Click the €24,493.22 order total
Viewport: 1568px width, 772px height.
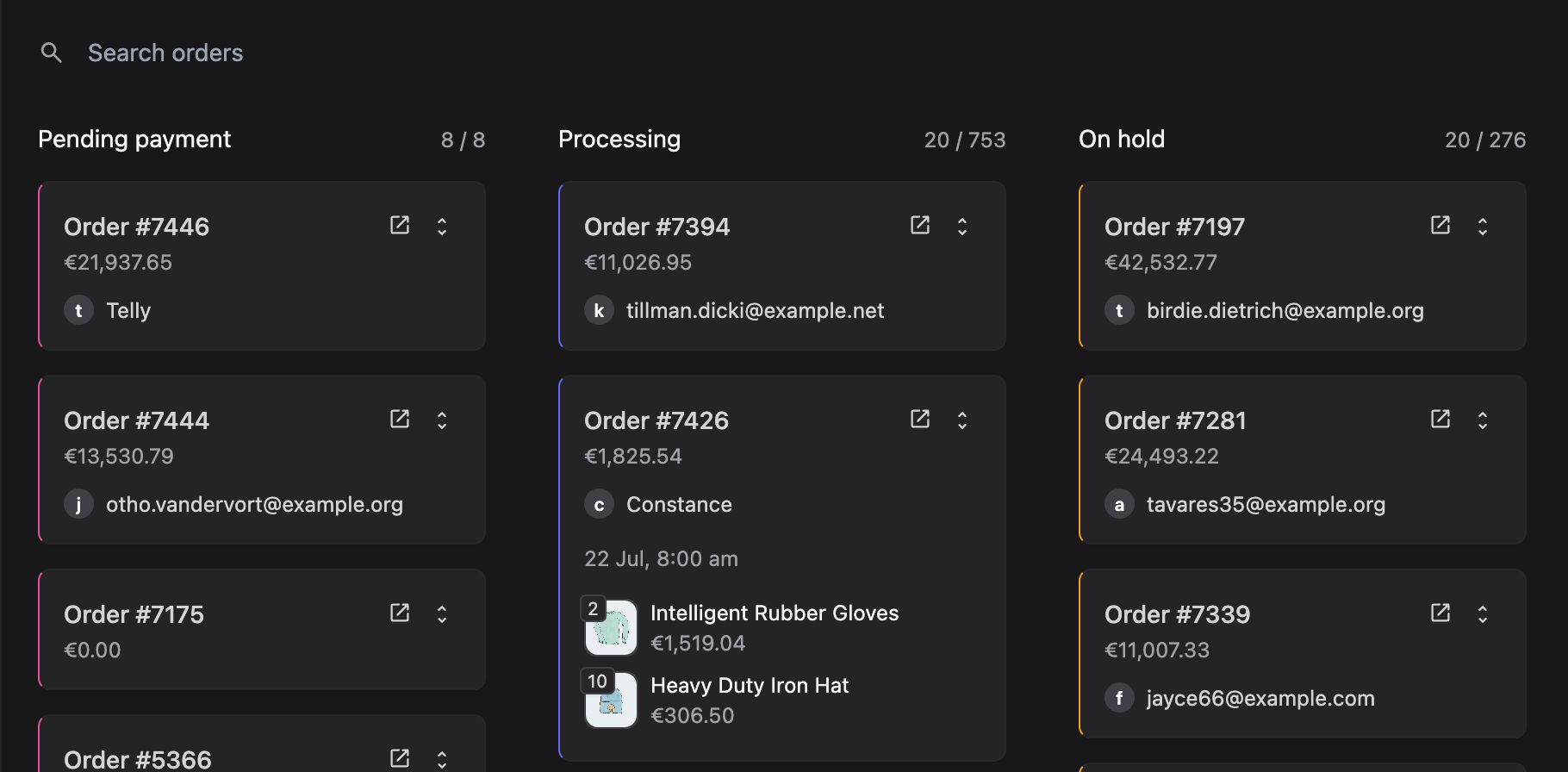tap(1162, 457)
